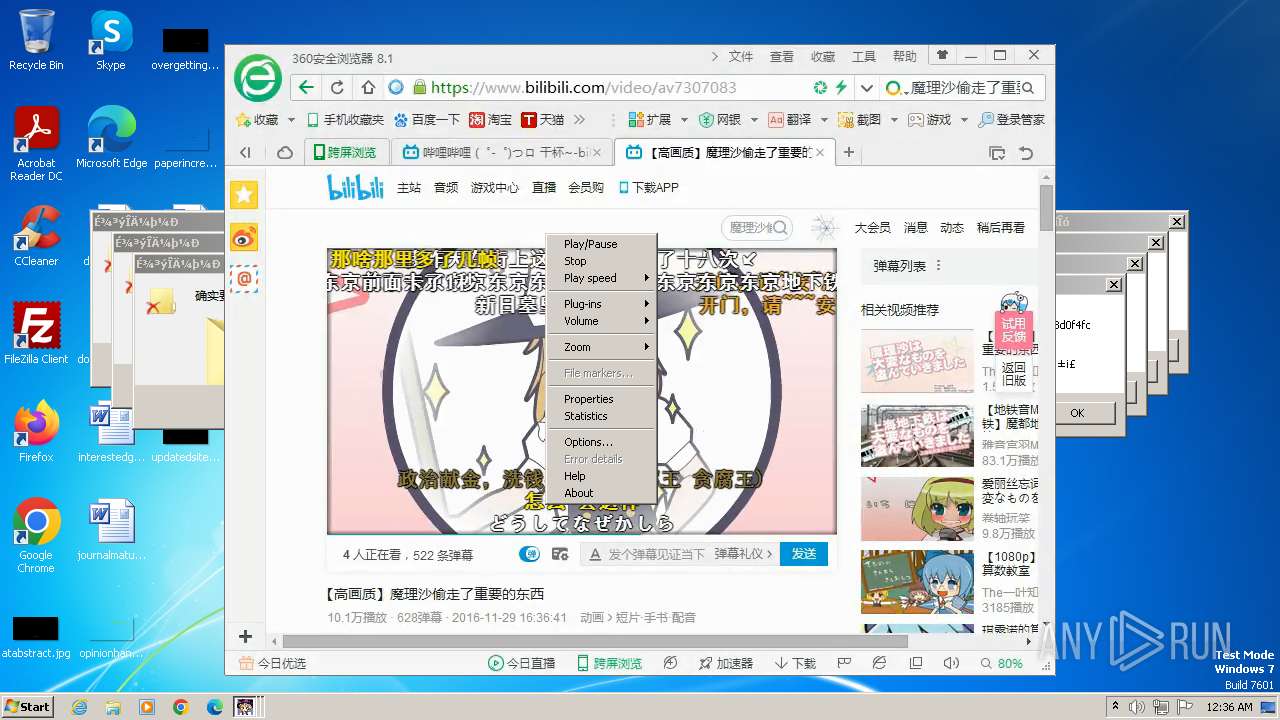Open the 文件 menu
1280x720 pixels.
pos(741,57)
